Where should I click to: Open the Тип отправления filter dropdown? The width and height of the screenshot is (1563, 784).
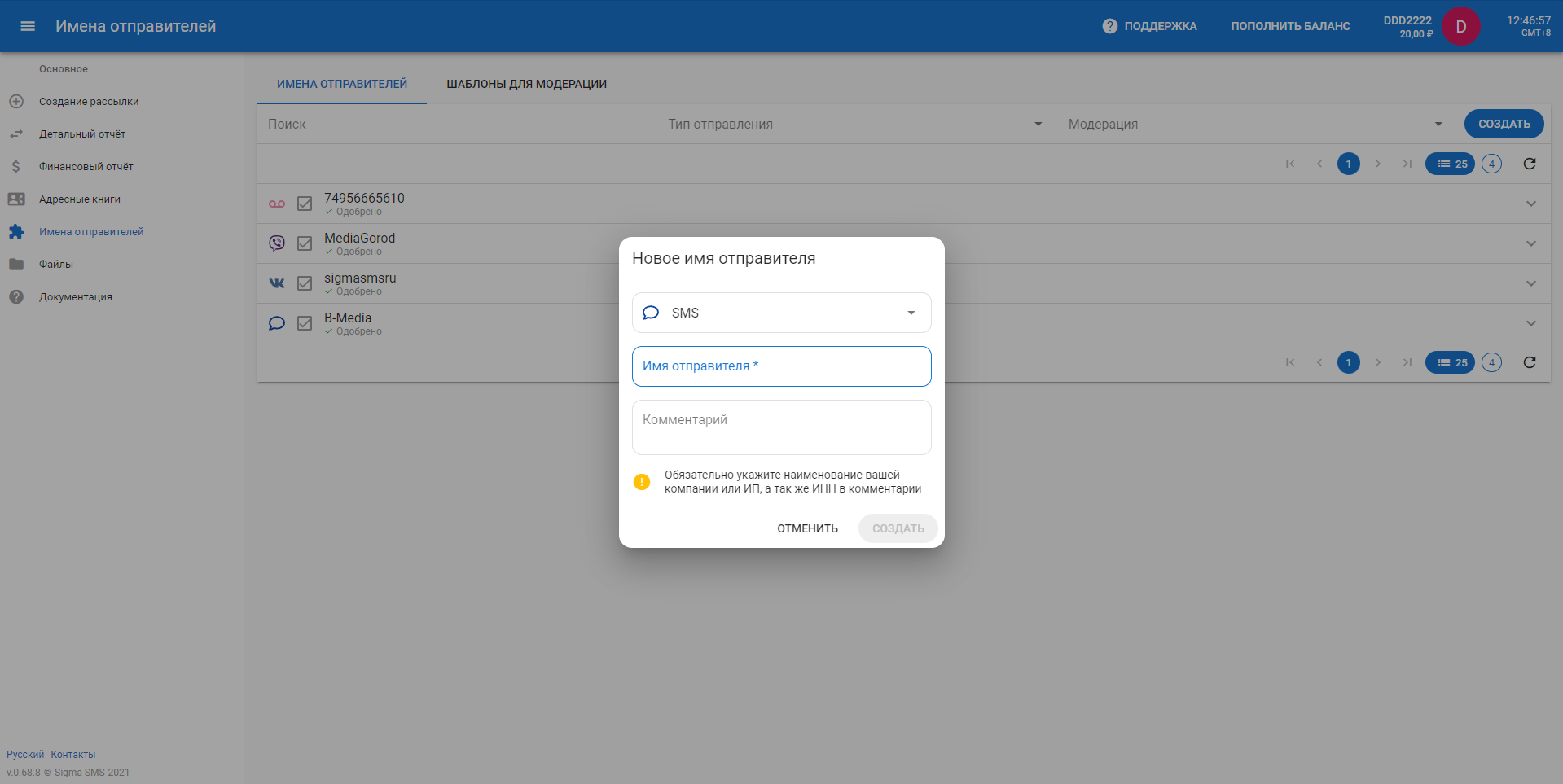855,124
